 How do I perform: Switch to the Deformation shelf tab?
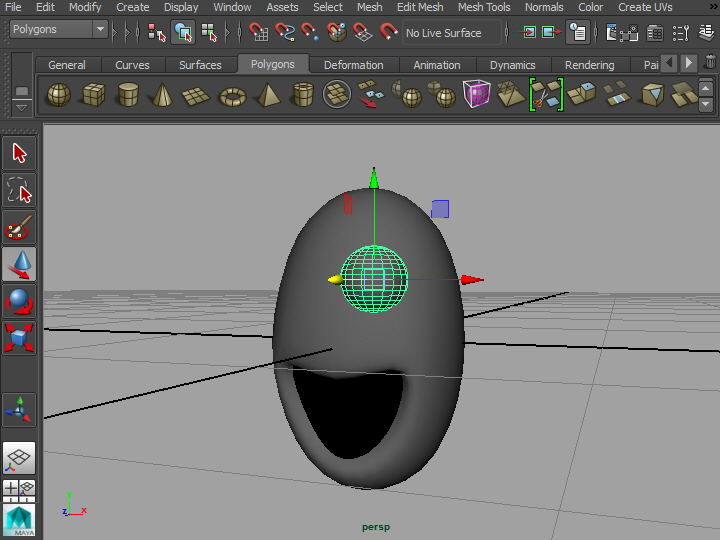pos(353,65)
